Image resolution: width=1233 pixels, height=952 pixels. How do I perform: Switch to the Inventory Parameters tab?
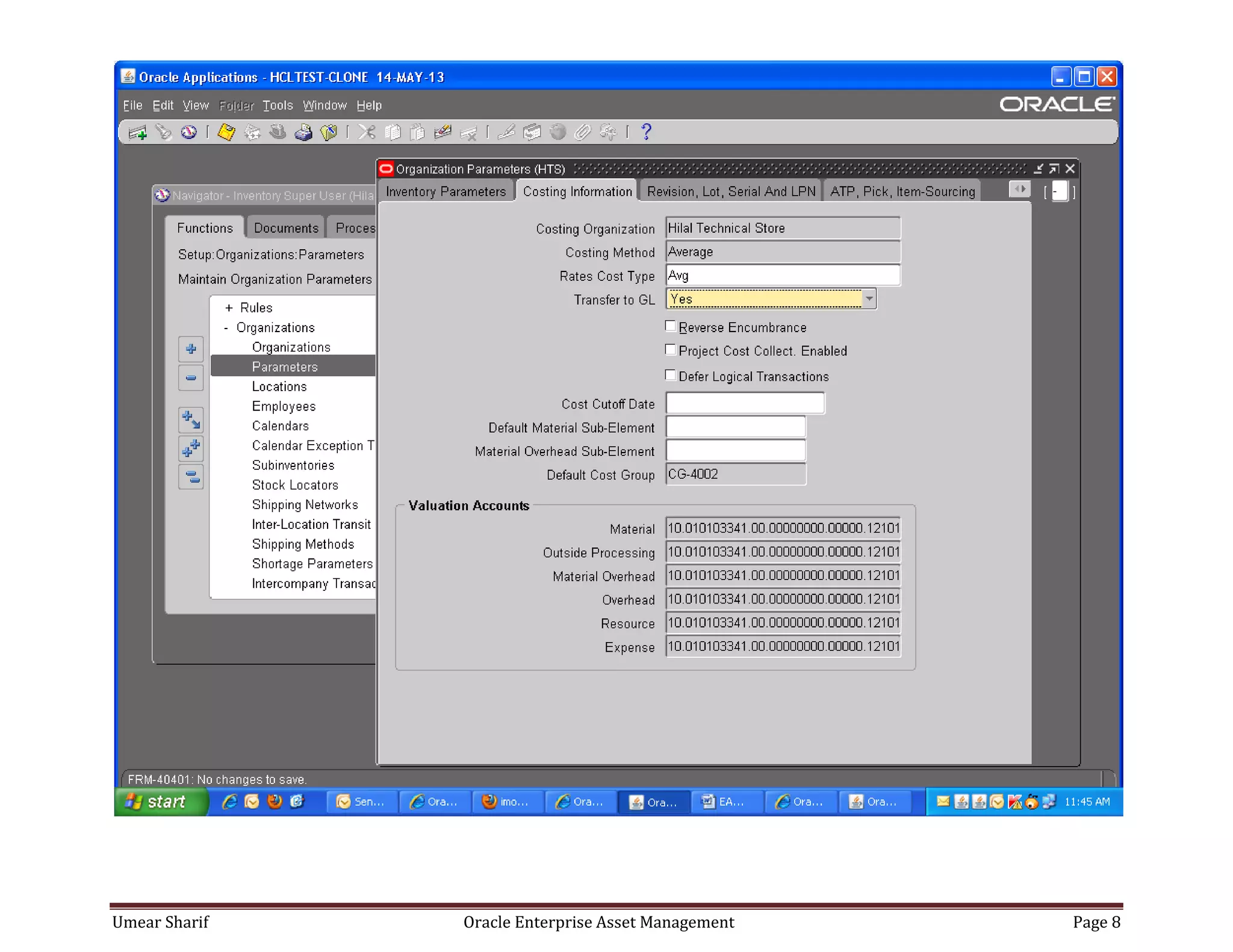[446, 191]
